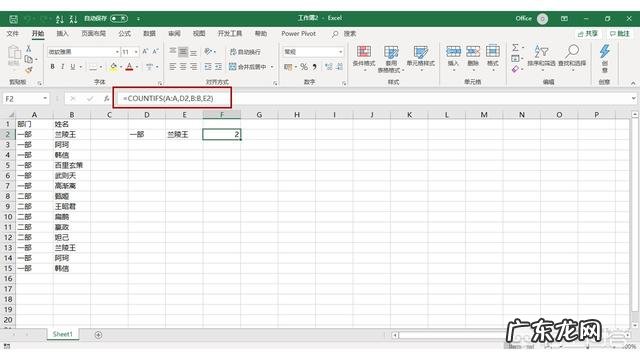This screenshot has height=360, width=640.
Task: Sort descending Z to A quick-access icon
Action: [x=73, y=19]
